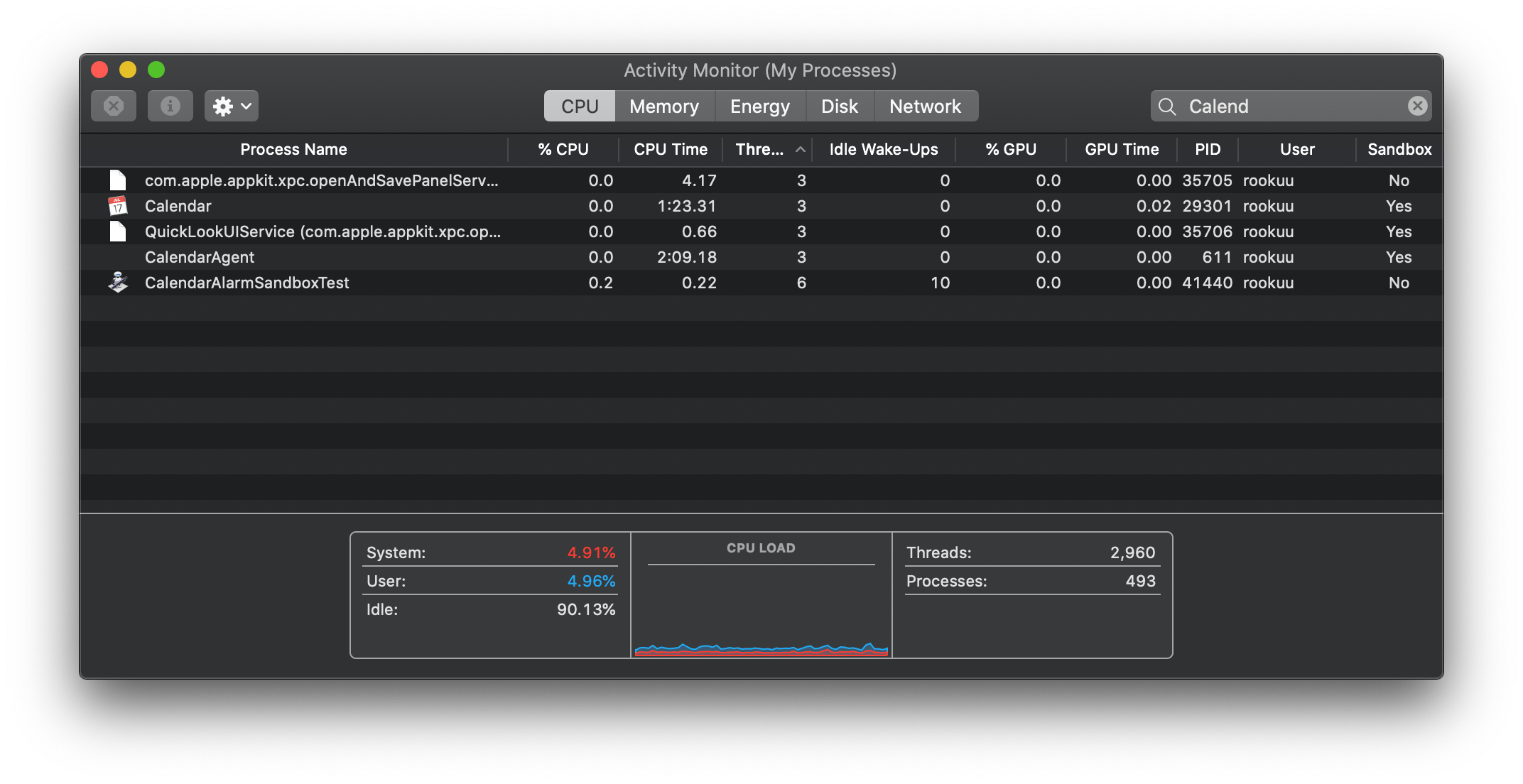1523x784 pixels.
Task: Click the document icon of QuickLookUIService row
Action: coord(118,232)
